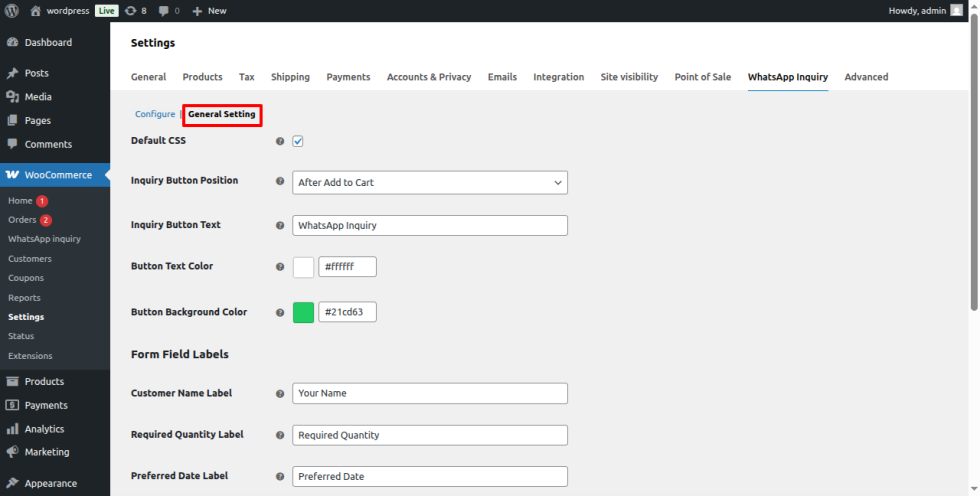The height and width of the screenshot is (496, 980).
Task: Open the updates icon showing 8
Action: pyautogui.click(x=130, y=11)
